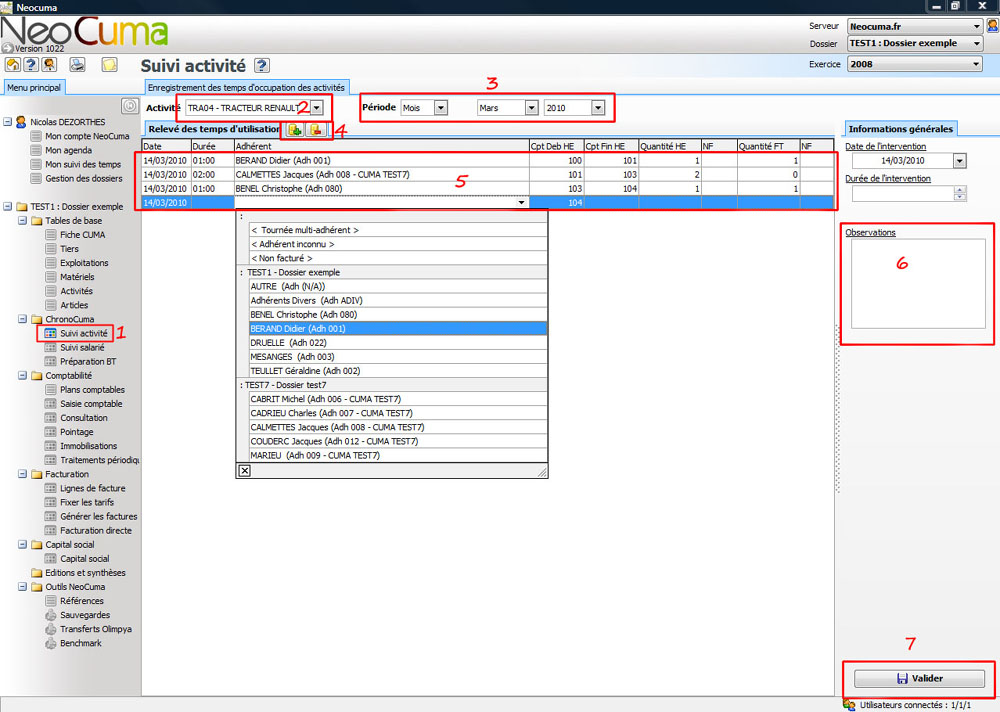The width and height of the screenshot is (1000, 712).
Task: Open Saisie comptable under Comptabilité
Action: click(91, 403)
